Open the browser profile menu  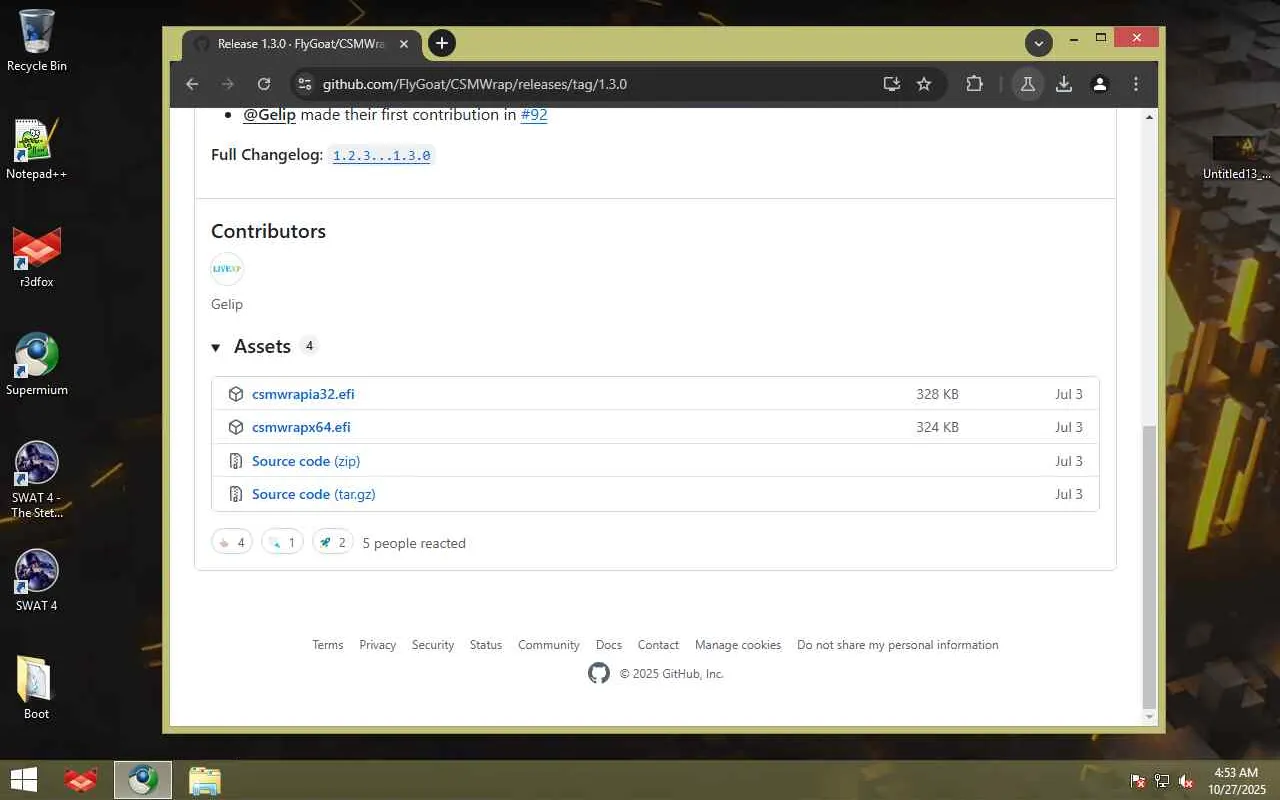click(1100, 84)
